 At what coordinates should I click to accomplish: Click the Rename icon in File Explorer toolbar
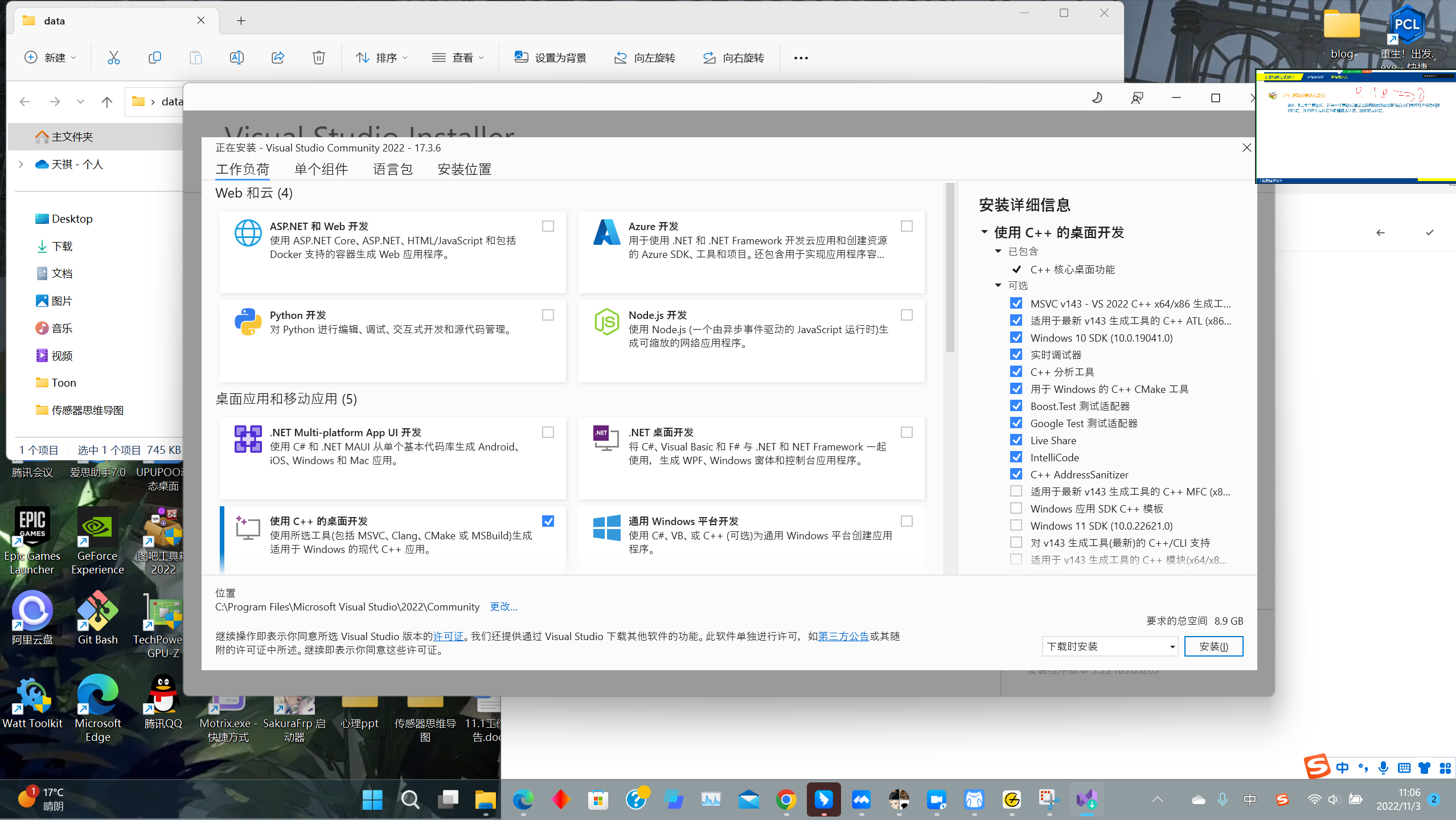click(237, 58)
